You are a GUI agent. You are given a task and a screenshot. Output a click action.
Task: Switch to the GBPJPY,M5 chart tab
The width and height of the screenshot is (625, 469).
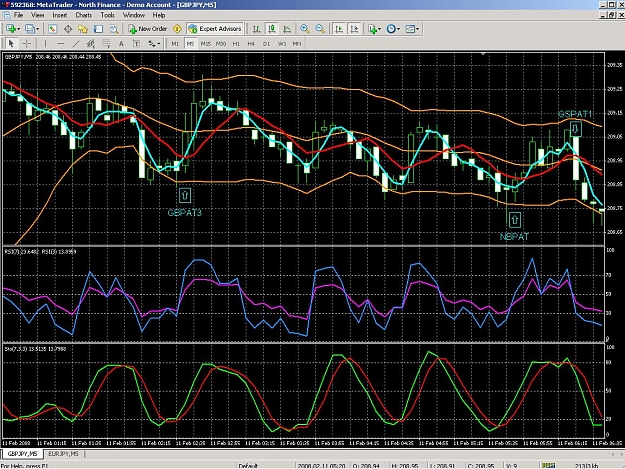click(22, 454)
